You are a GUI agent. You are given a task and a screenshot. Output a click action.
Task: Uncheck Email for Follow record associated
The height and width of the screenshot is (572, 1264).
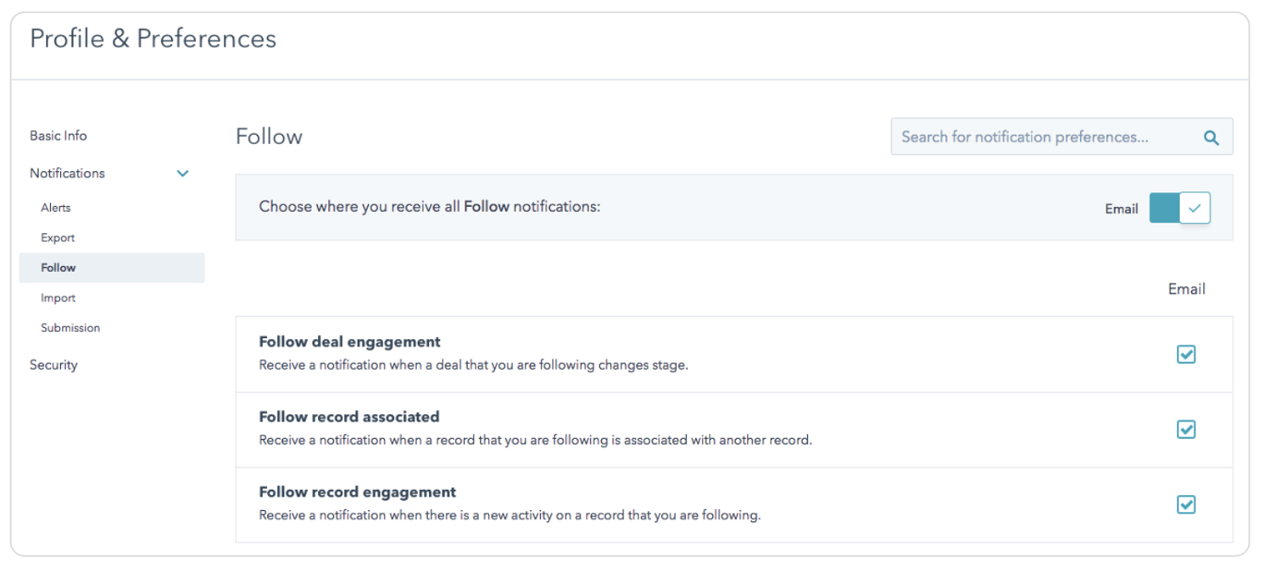[x=1186, y=429]
